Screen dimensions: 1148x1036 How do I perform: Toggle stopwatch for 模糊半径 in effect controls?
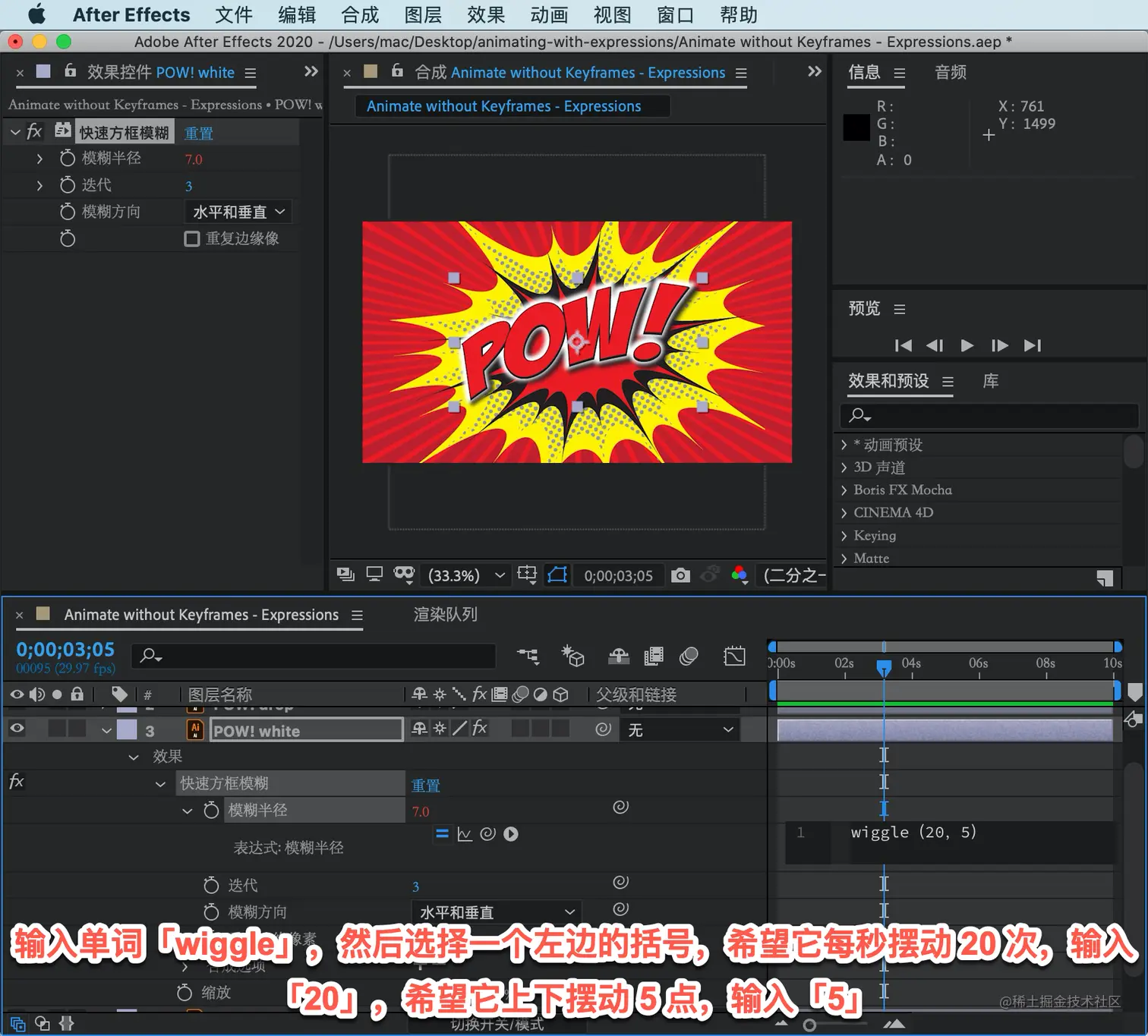click(x=68, y=158)
